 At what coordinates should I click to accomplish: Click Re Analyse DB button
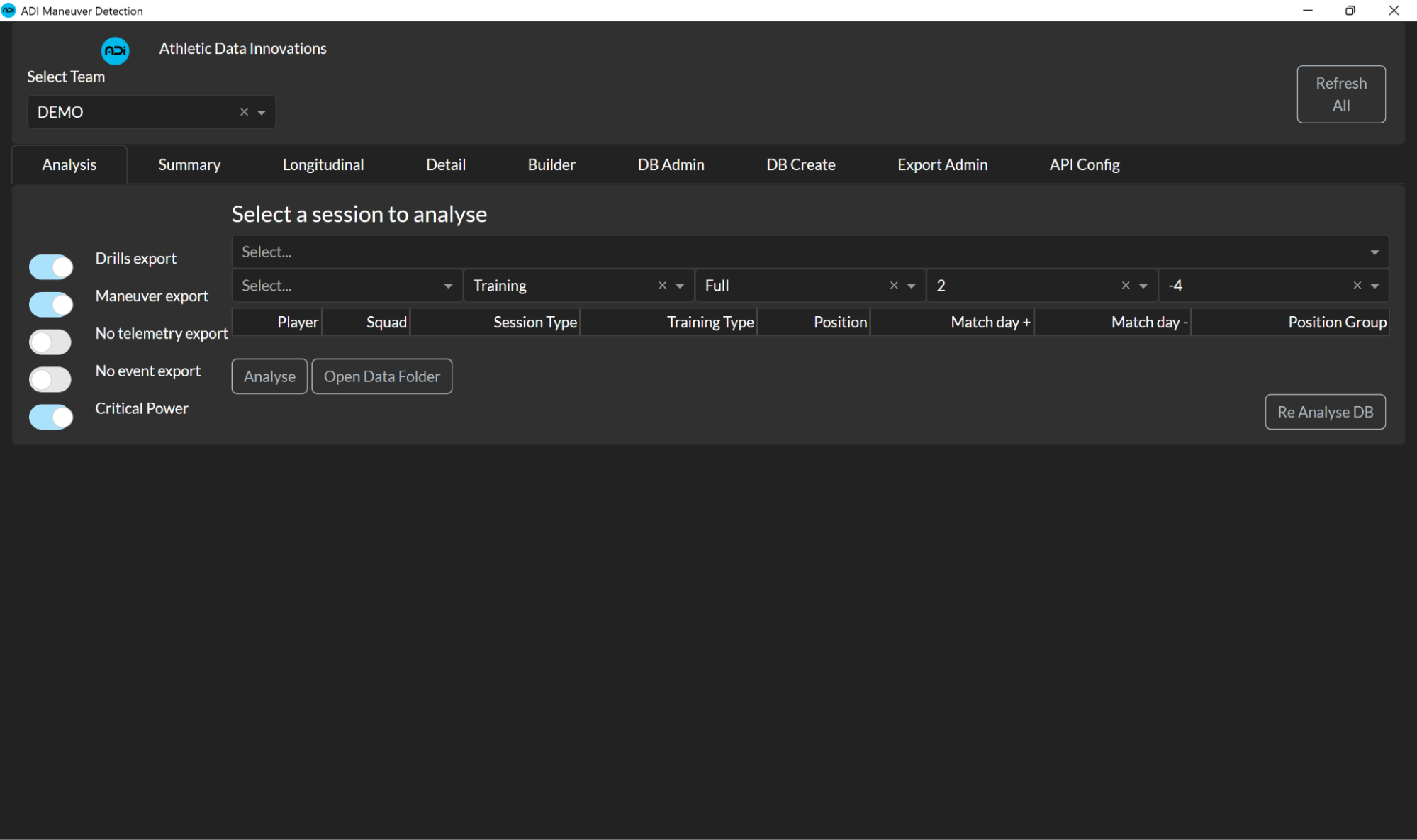pyautogui.click(x=1326, y=412)
